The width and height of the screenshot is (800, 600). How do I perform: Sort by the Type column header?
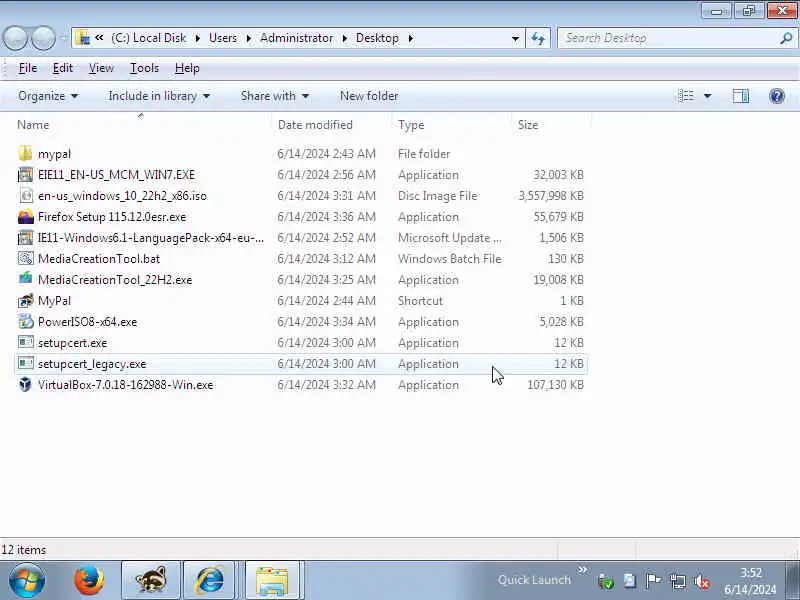tap(451, 125)
